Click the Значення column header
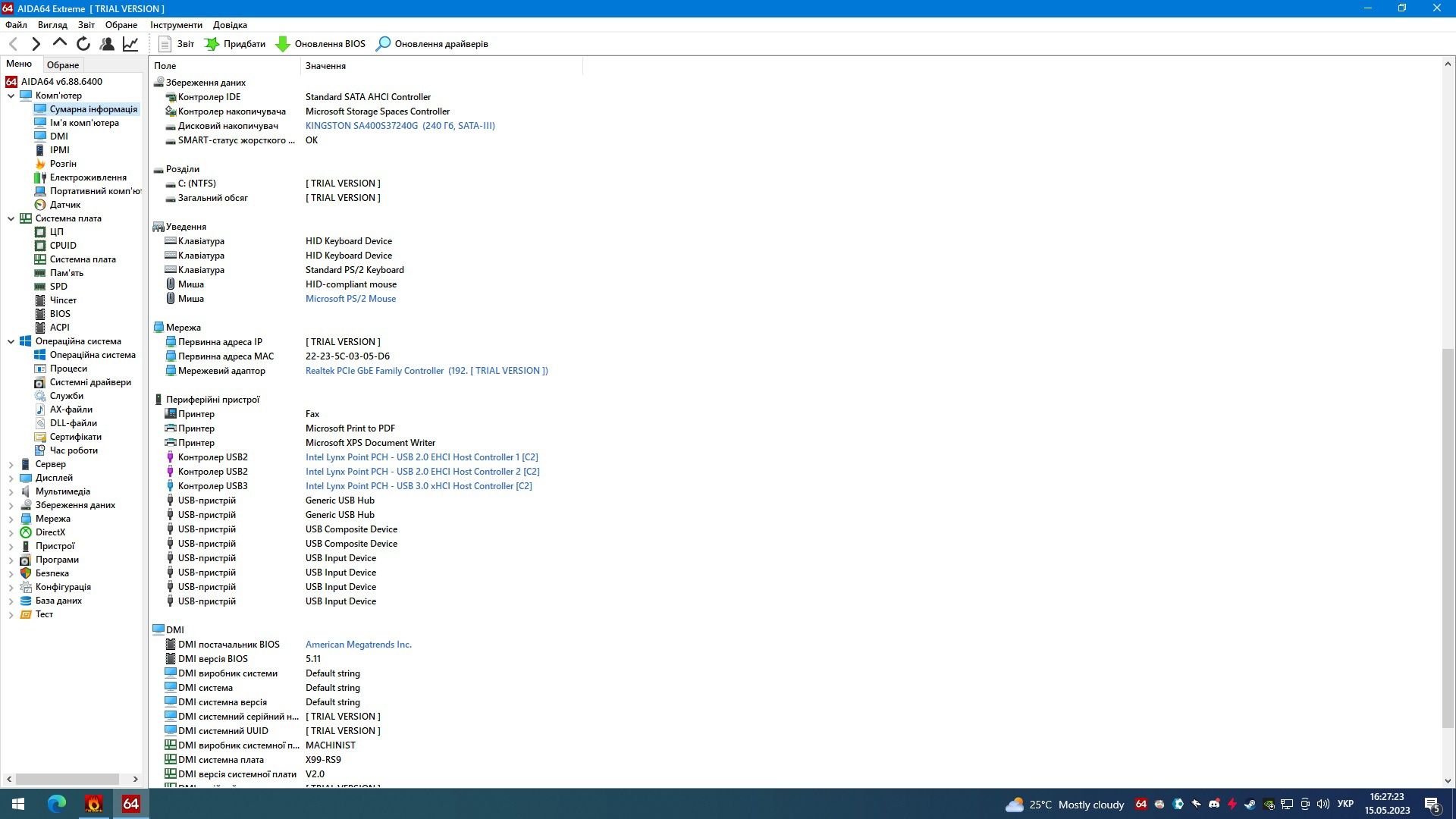1456x819 pixels. click(x=441, y=66)
